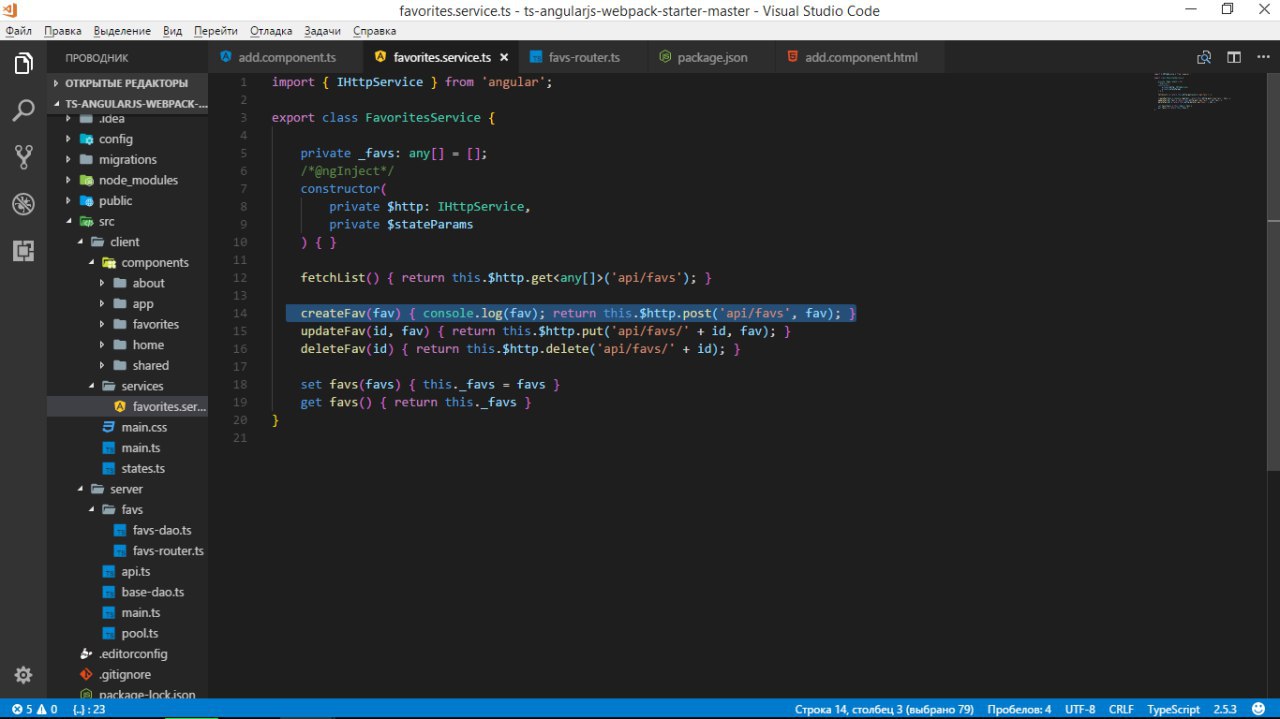The height and width of the screenshot is (719, 1280).
Task: Expand the app folder
Action: tap(128, 303)
